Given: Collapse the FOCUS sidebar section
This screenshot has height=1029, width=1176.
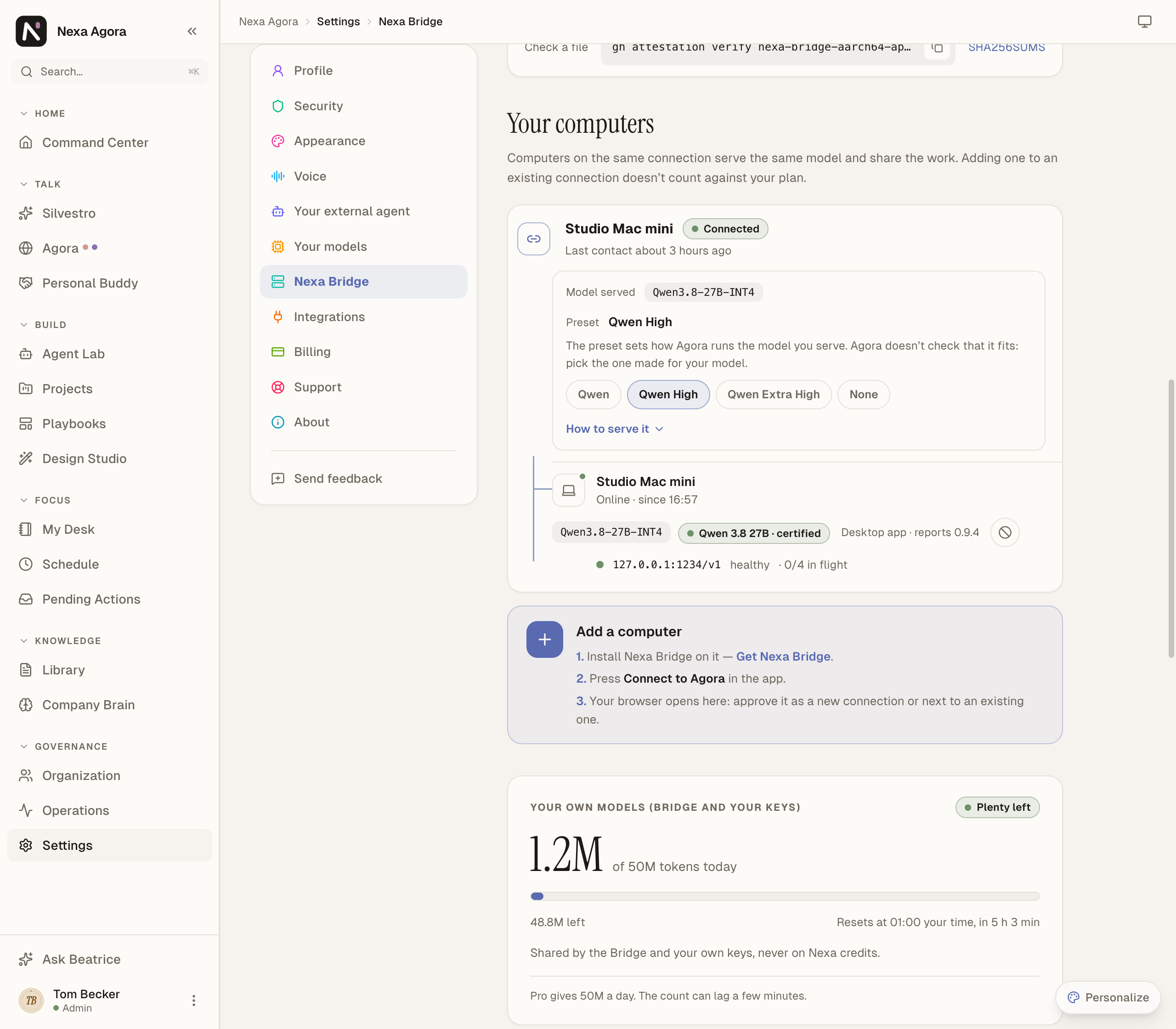Looking at the screenshot, I should (45, 500).
